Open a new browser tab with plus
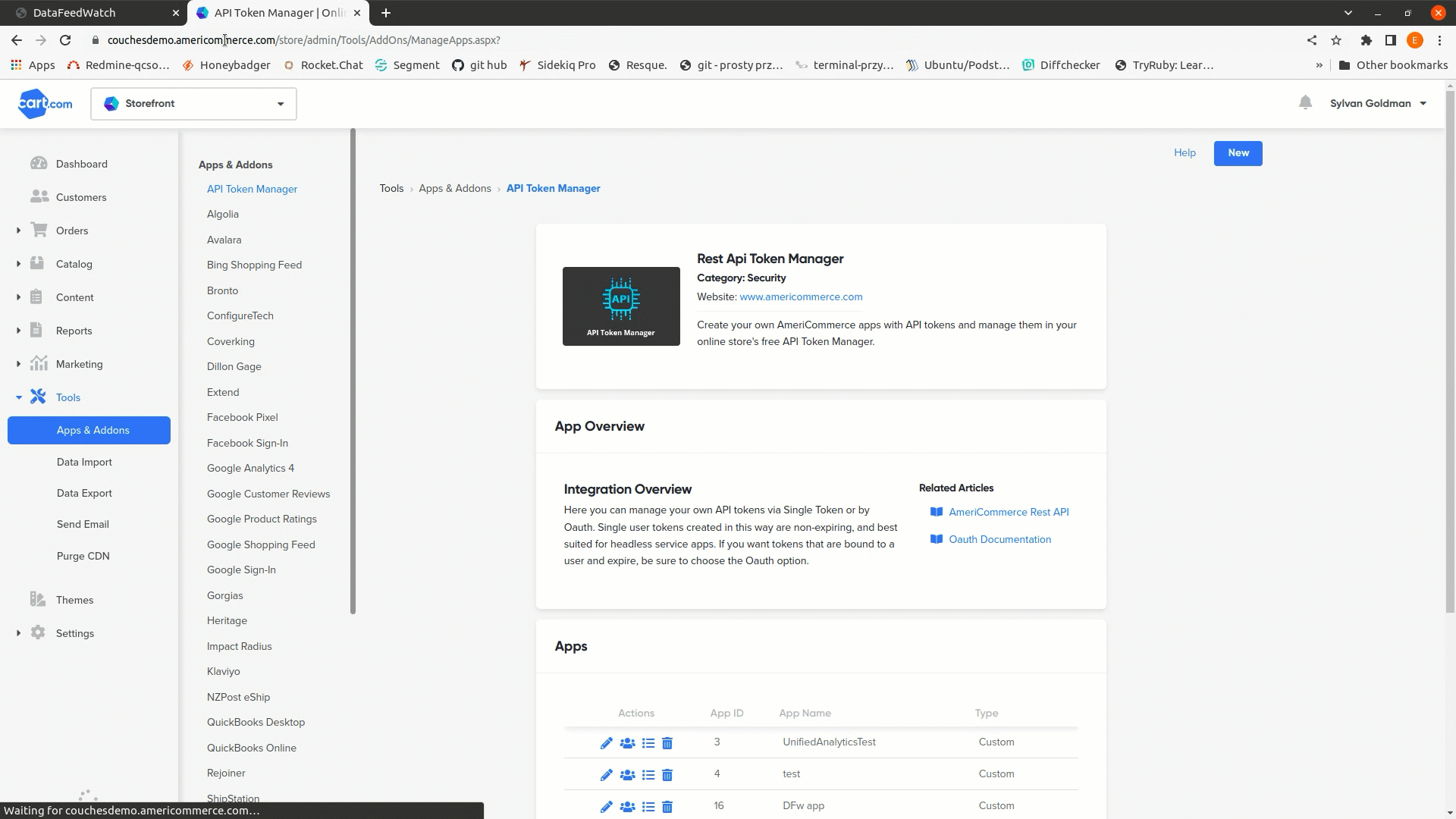 pyautogui.click(x=386, y=13)
